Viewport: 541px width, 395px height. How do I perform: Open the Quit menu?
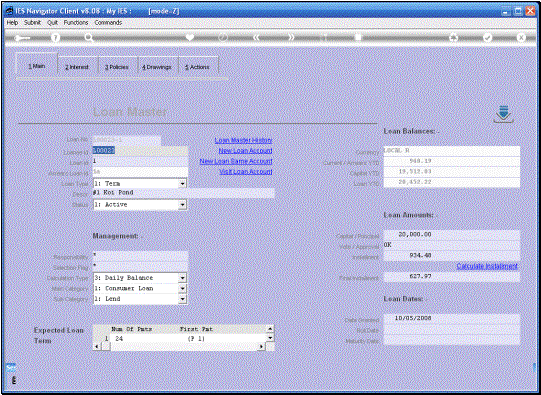click(52, 22)
